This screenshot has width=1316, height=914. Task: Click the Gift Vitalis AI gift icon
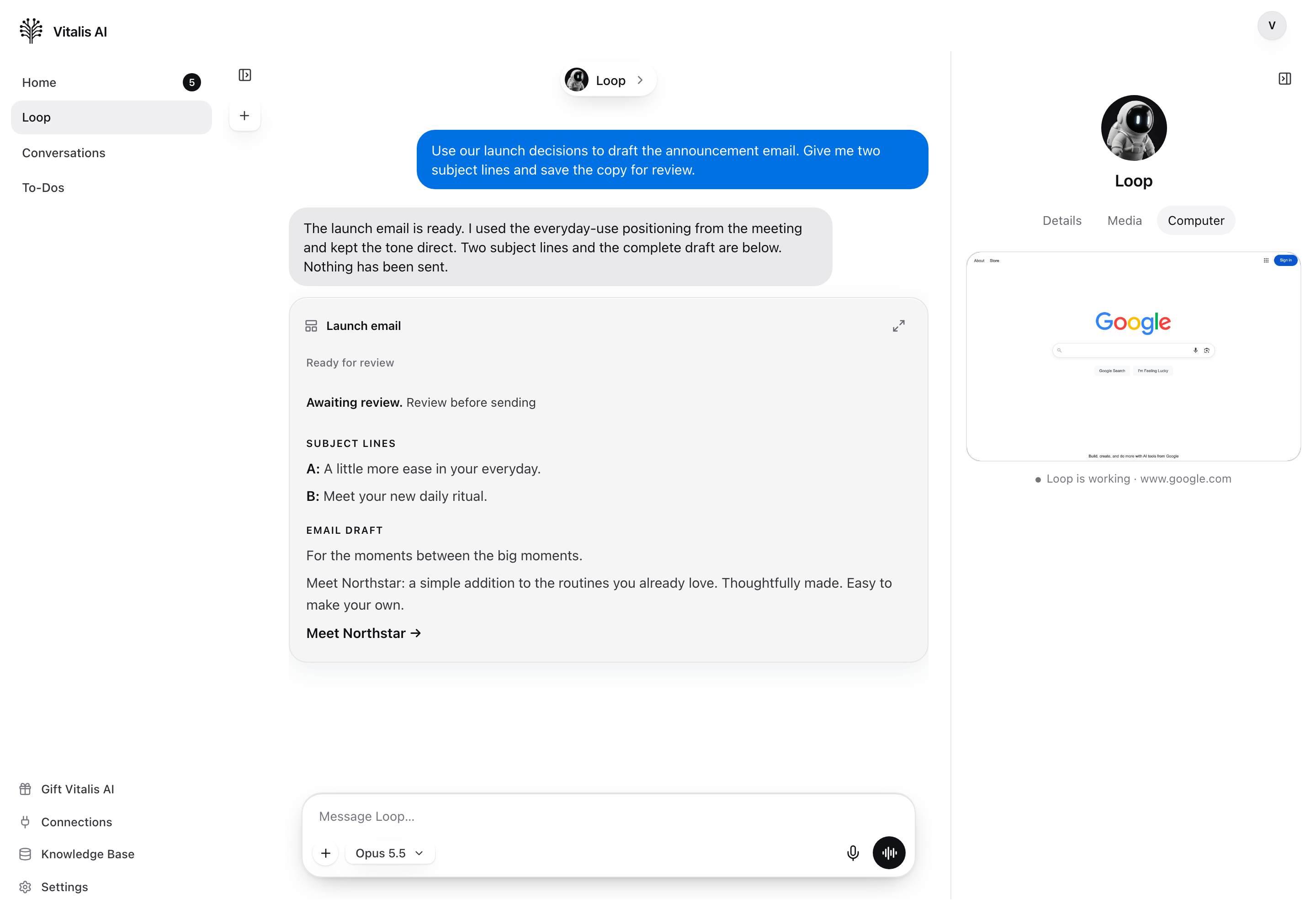tap(25, 789)
